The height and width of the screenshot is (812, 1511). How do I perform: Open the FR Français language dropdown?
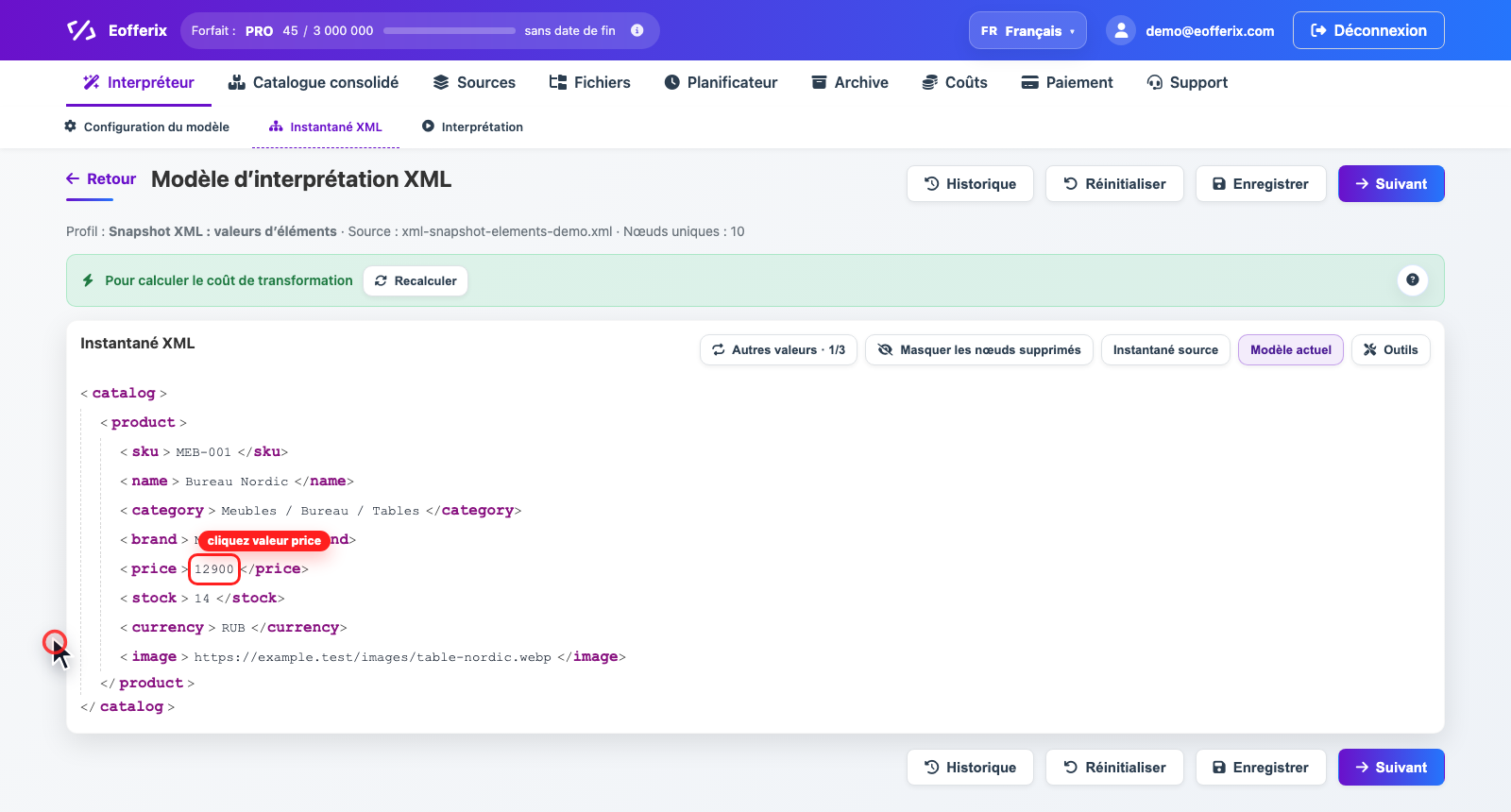[1027, 30]
